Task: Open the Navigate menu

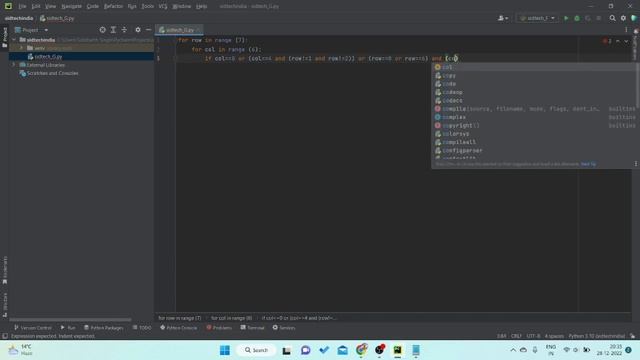Action: (71, 6)
